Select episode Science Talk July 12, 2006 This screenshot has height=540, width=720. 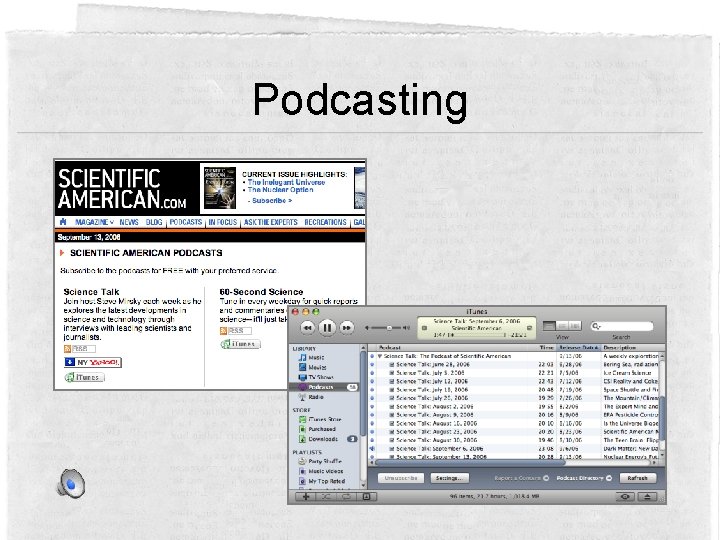(x=513, y=381)
